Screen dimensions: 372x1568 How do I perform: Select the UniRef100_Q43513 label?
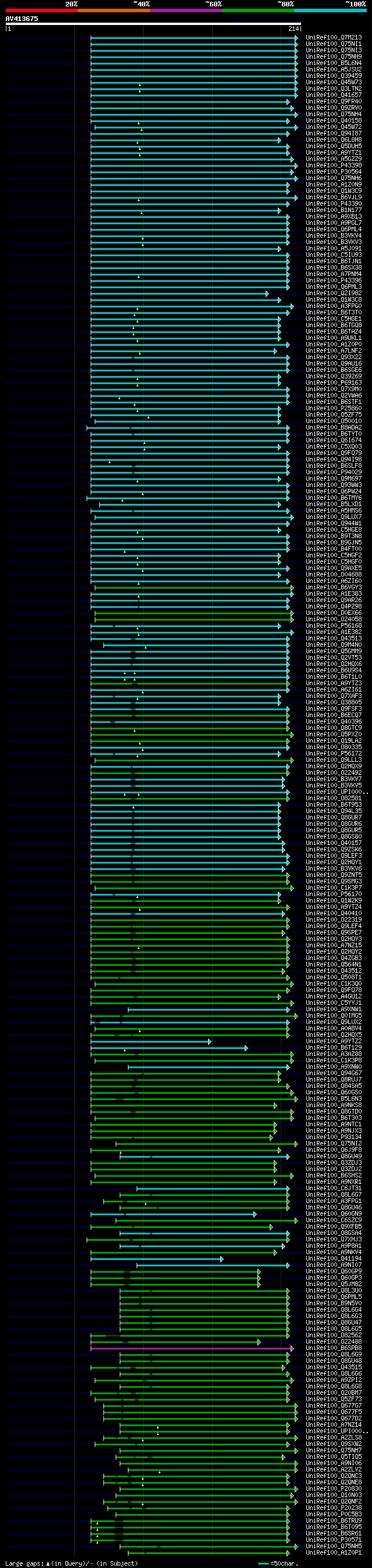334,639
